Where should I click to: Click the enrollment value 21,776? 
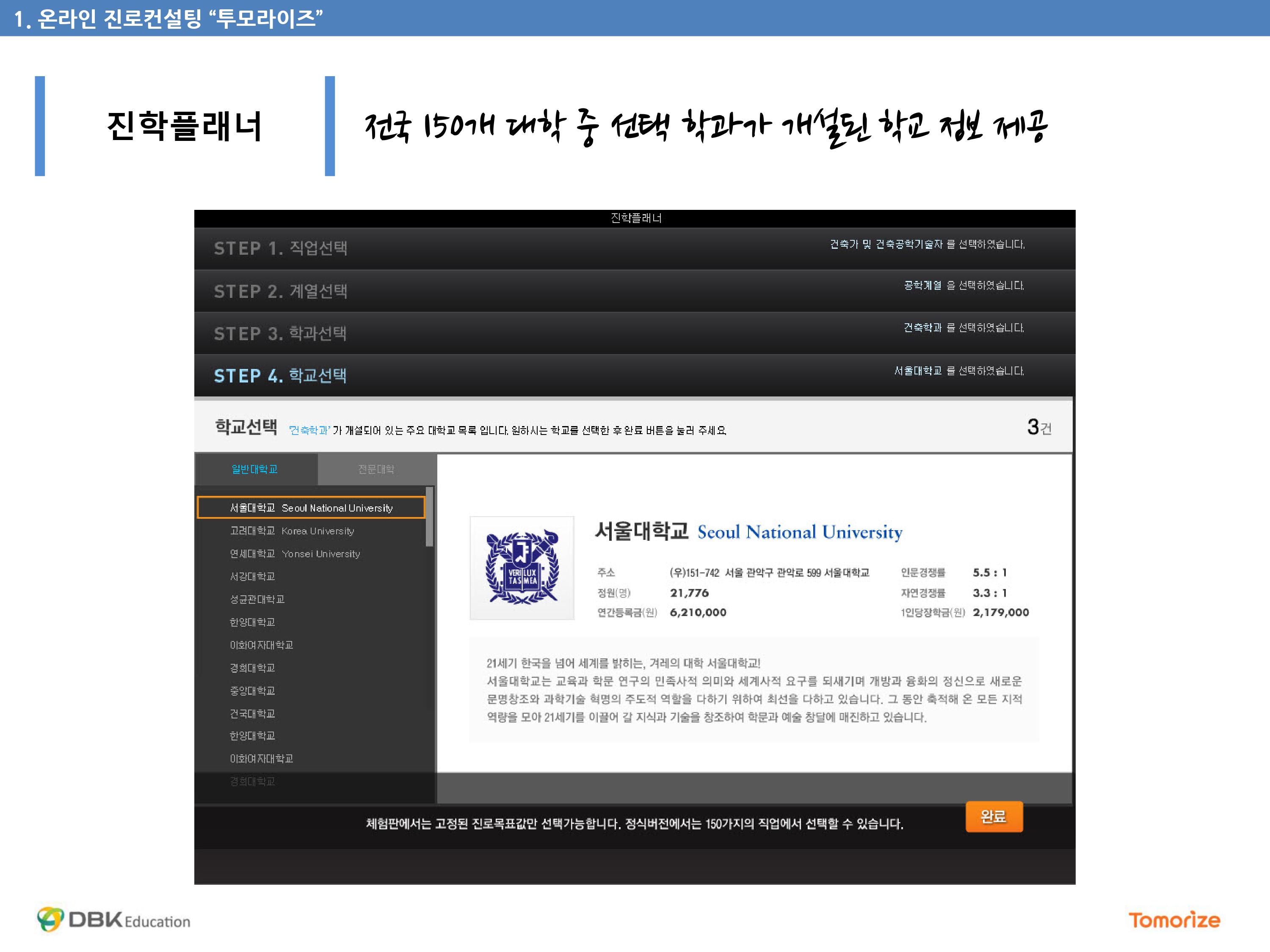click(x=689, y=593)
